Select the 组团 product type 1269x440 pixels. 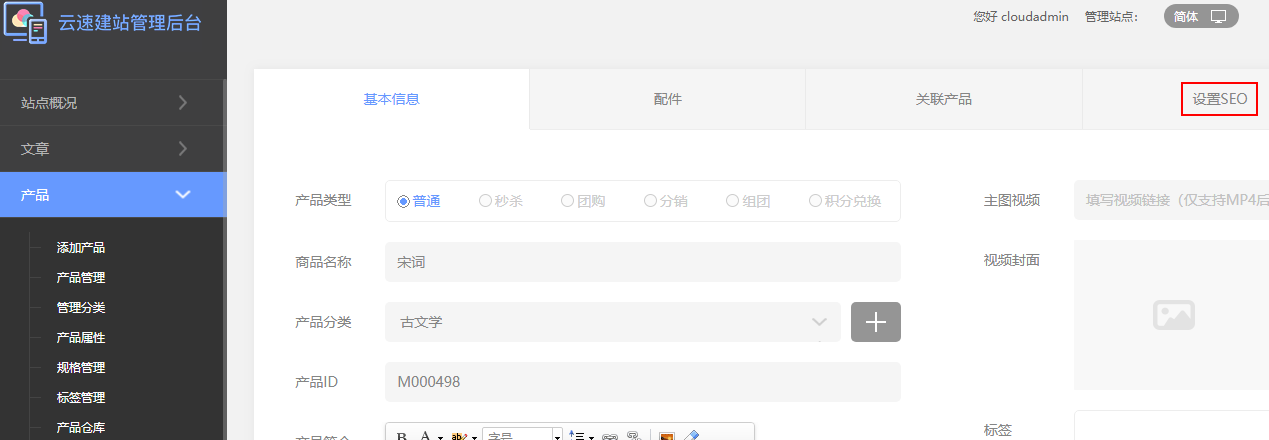[x=748, y=201]
